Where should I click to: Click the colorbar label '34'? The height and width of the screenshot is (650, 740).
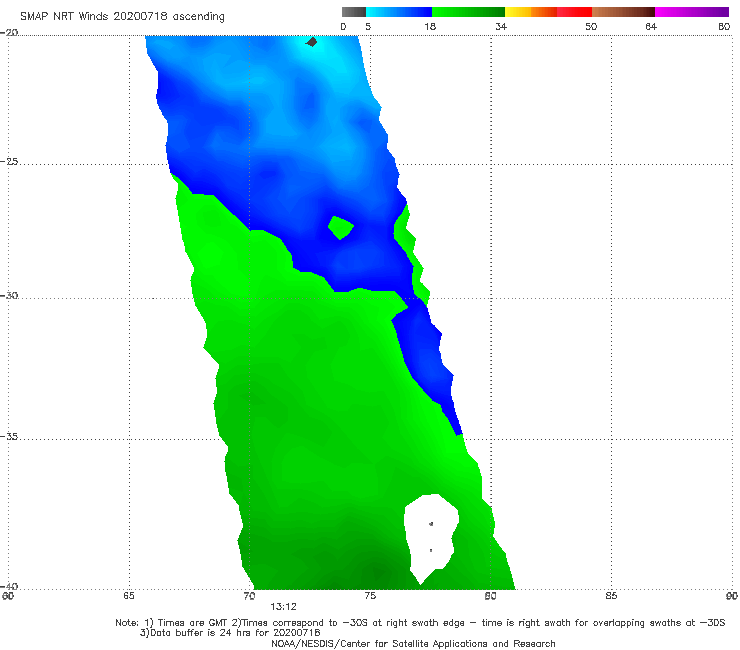click(x=501, y=27)
